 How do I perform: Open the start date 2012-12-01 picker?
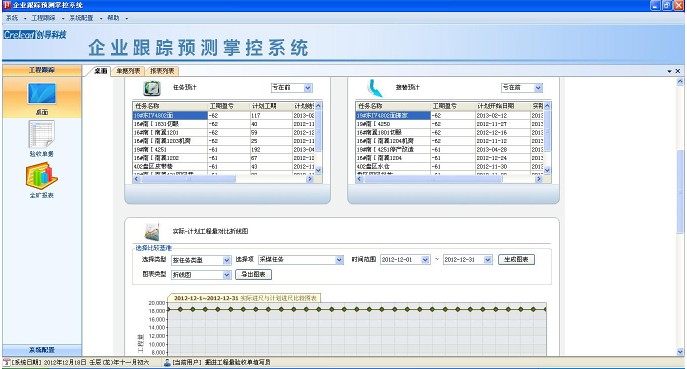point(425,260)
